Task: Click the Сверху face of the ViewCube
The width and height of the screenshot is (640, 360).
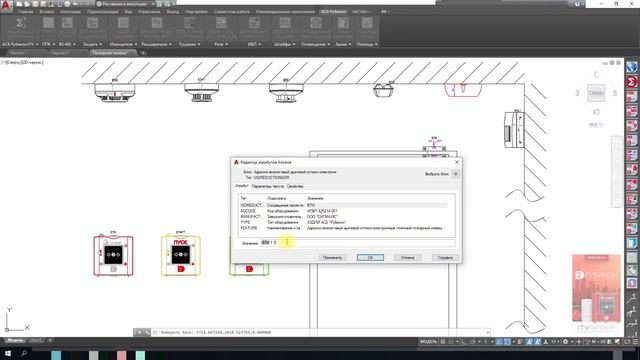Action: click(596, 93)
